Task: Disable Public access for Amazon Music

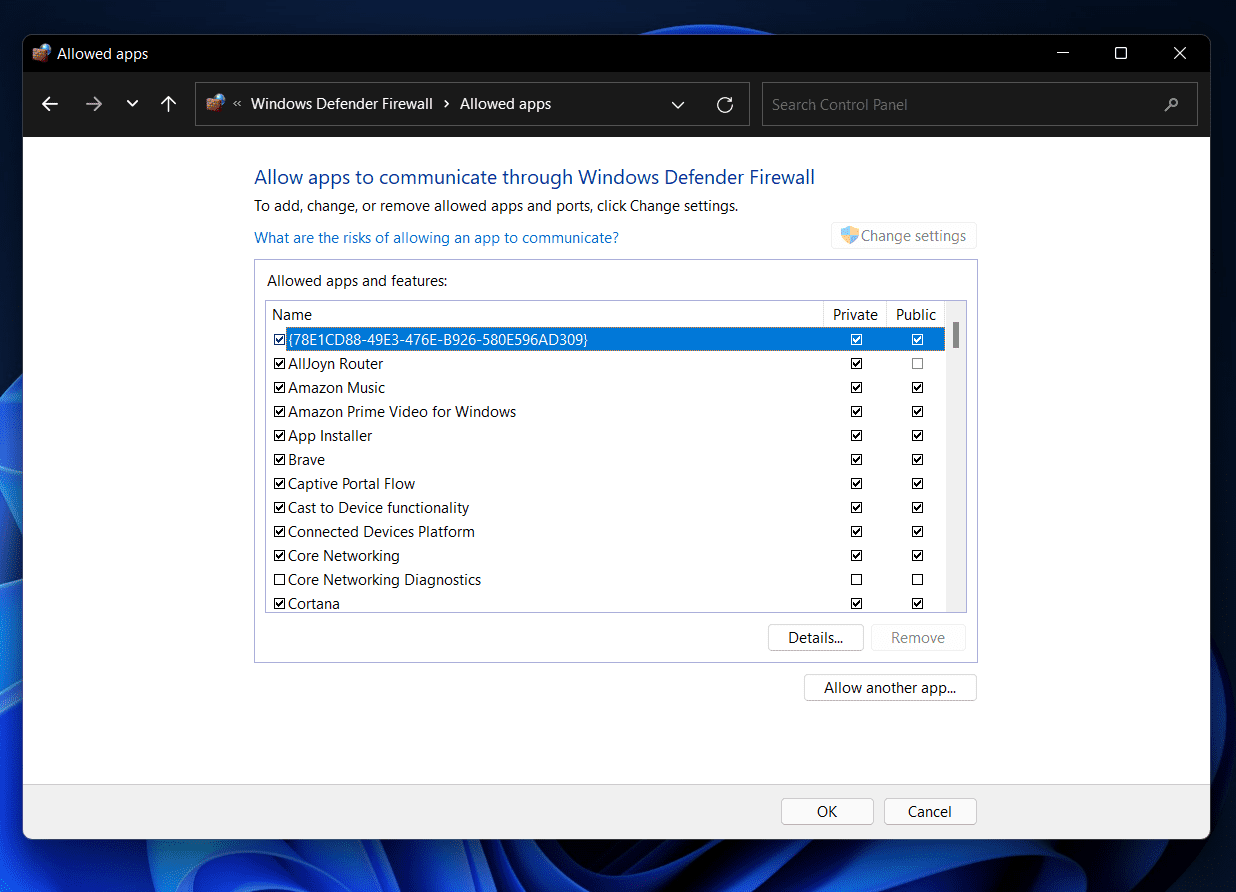Action: click(917, 387)
